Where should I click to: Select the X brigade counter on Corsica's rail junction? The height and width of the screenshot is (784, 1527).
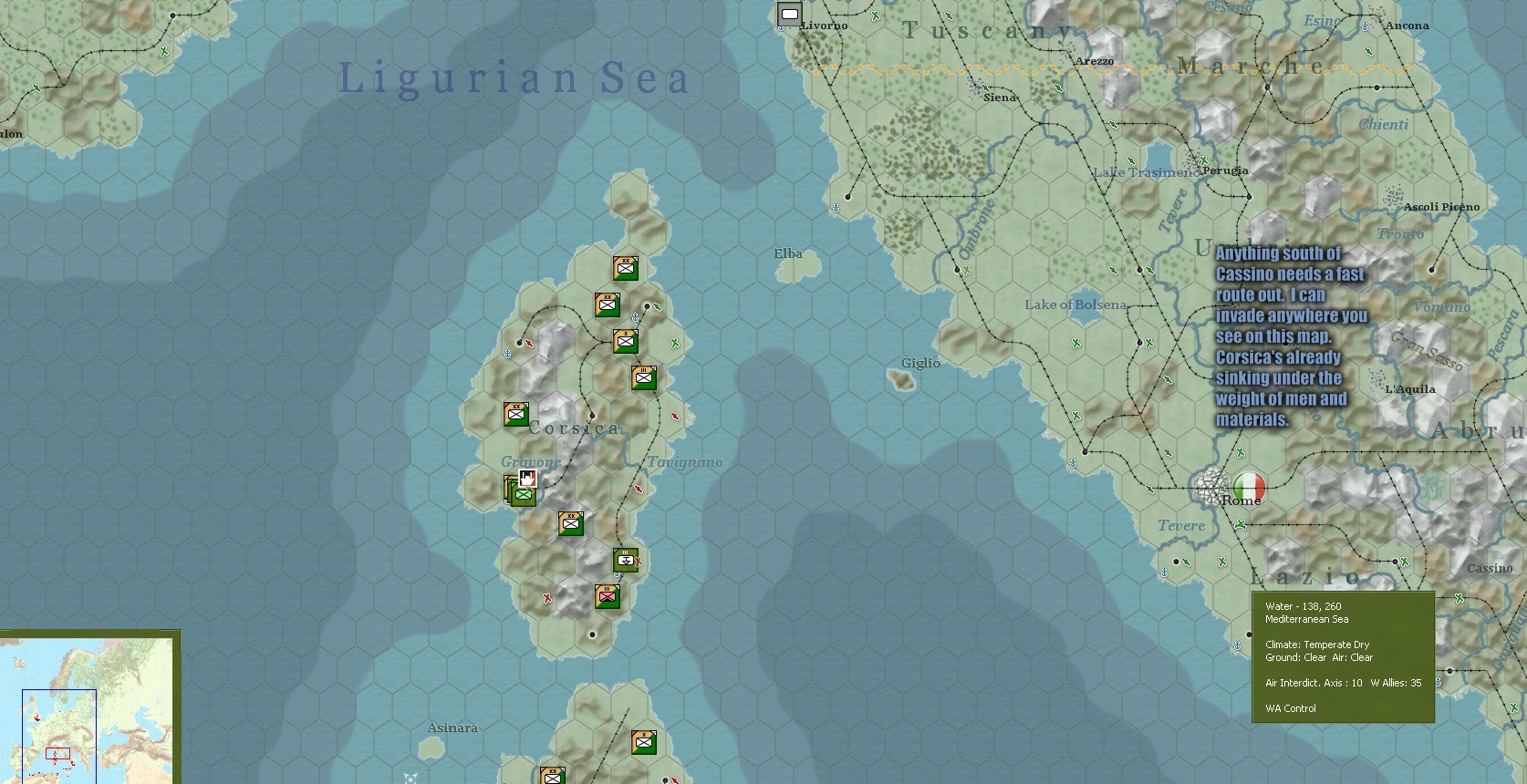pos(626,341)
